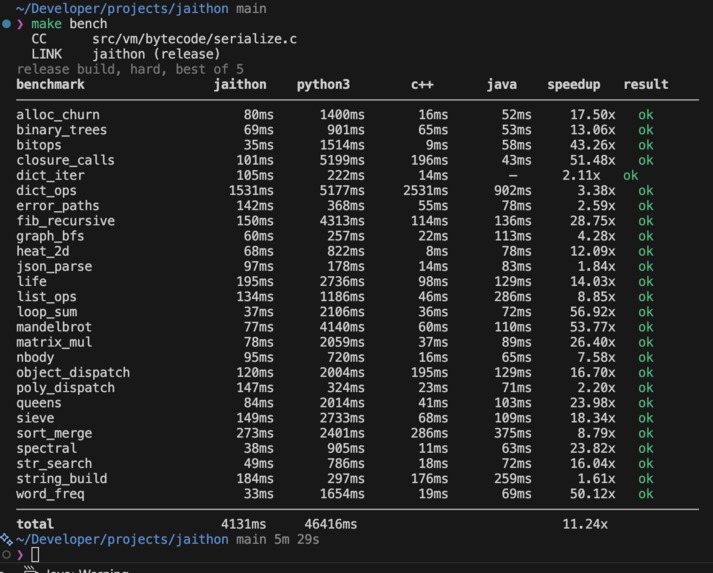The width and height of the screenshot is (713, 573).
Task: Click the '2531ms' c++ time for dict_ops
Action: 426,191
